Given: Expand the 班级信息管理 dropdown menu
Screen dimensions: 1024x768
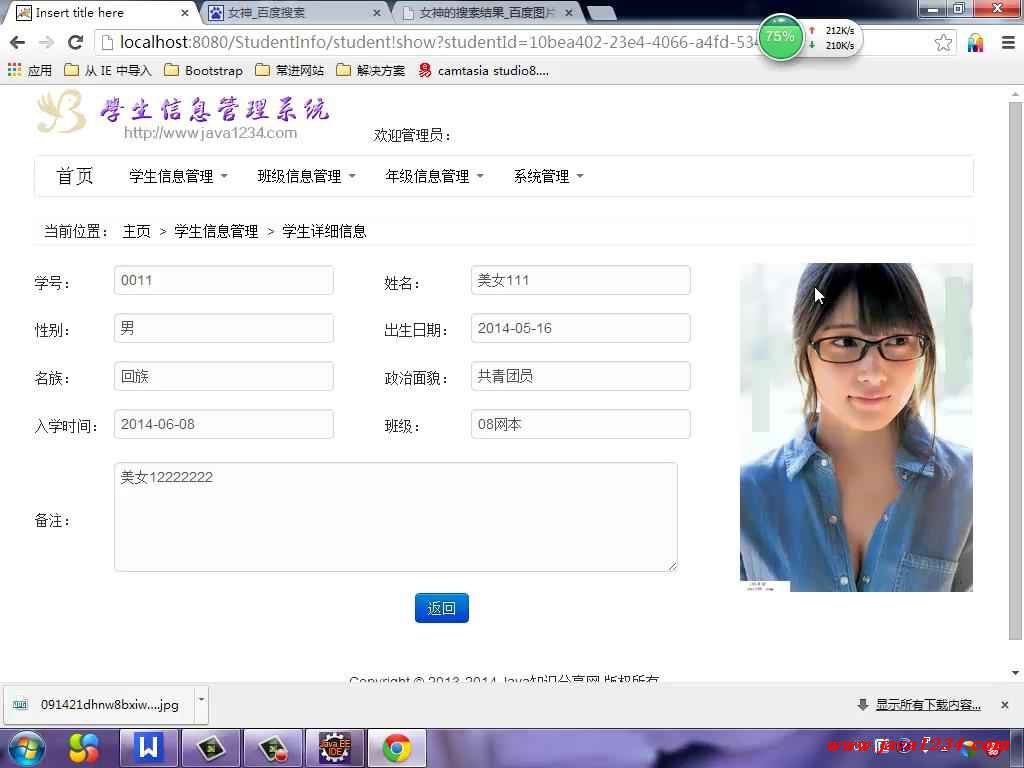Looking at the screenshot, I should click(x=306, y=176).
